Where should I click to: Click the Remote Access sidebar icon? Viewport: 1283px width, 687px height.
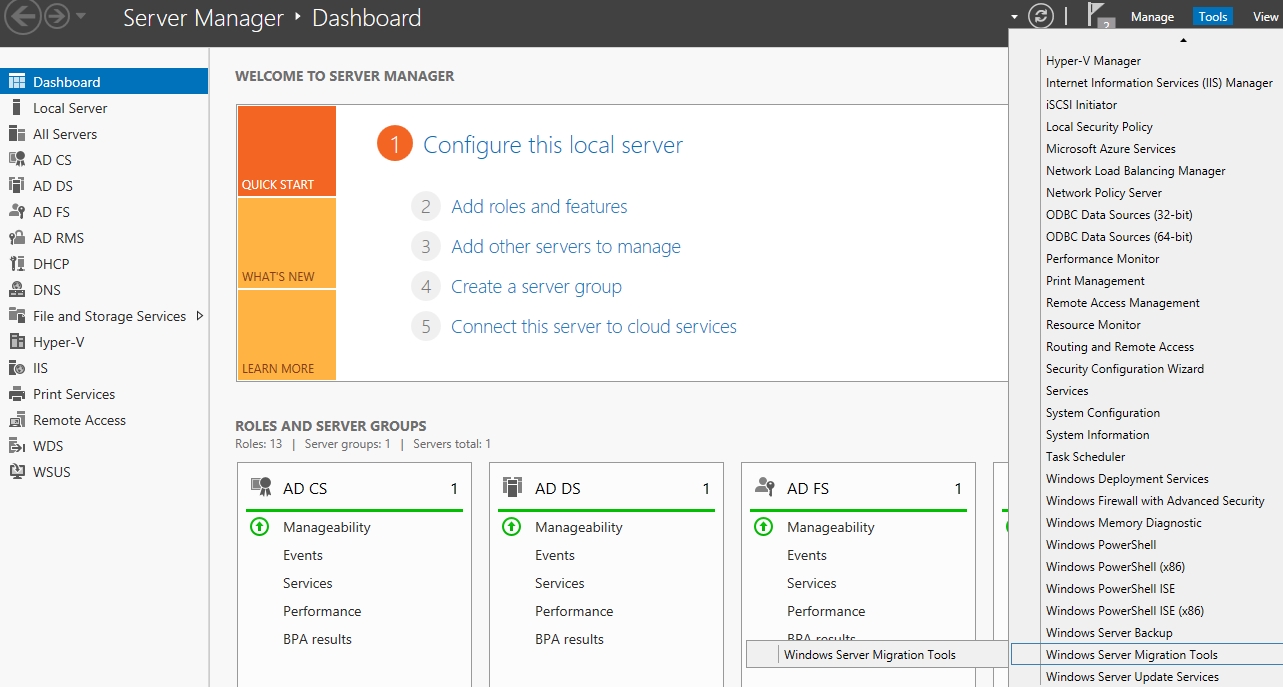pyautogui.click(x=16, y=420)
